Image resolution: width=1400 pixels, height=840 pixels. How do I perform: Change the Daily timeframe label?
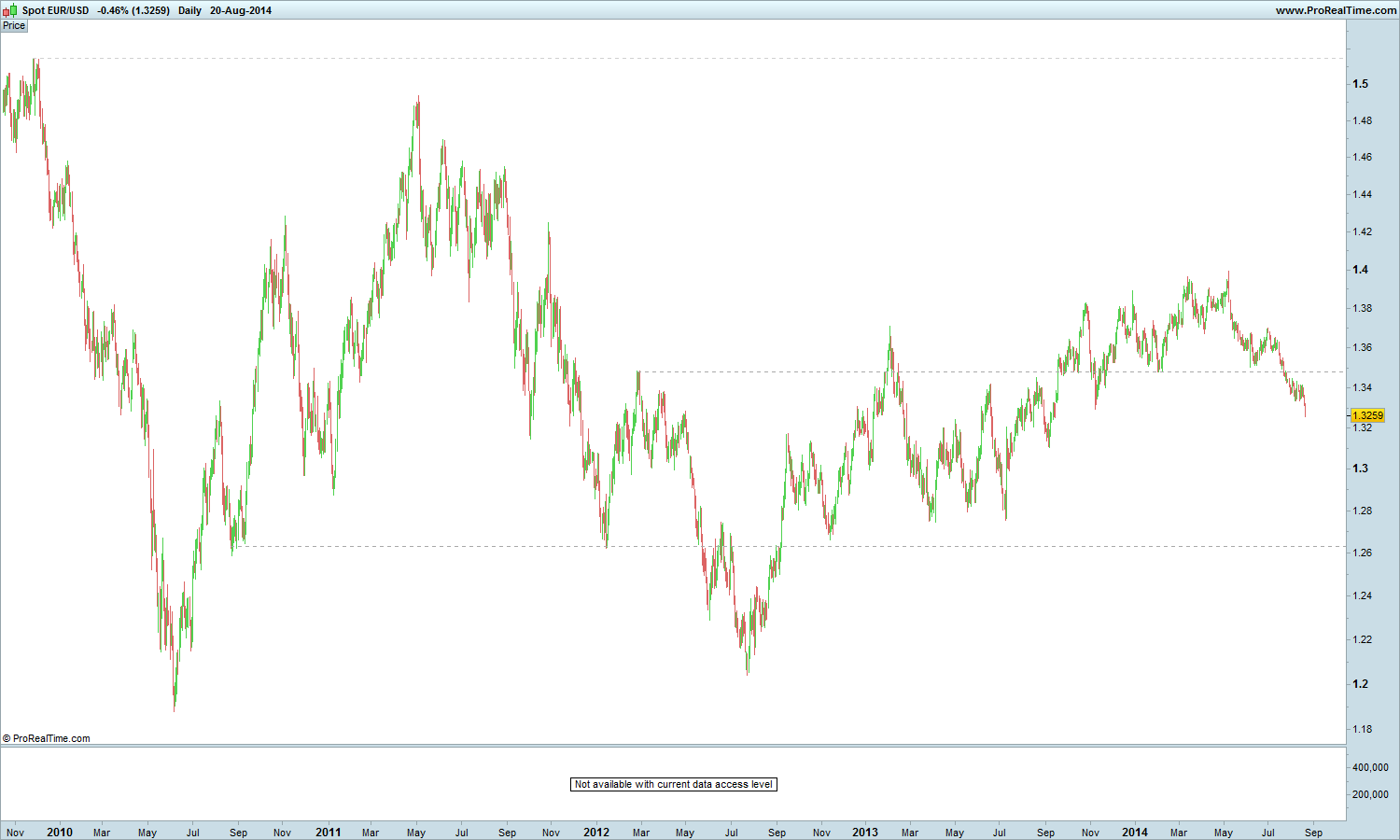[x=189, y=10]
